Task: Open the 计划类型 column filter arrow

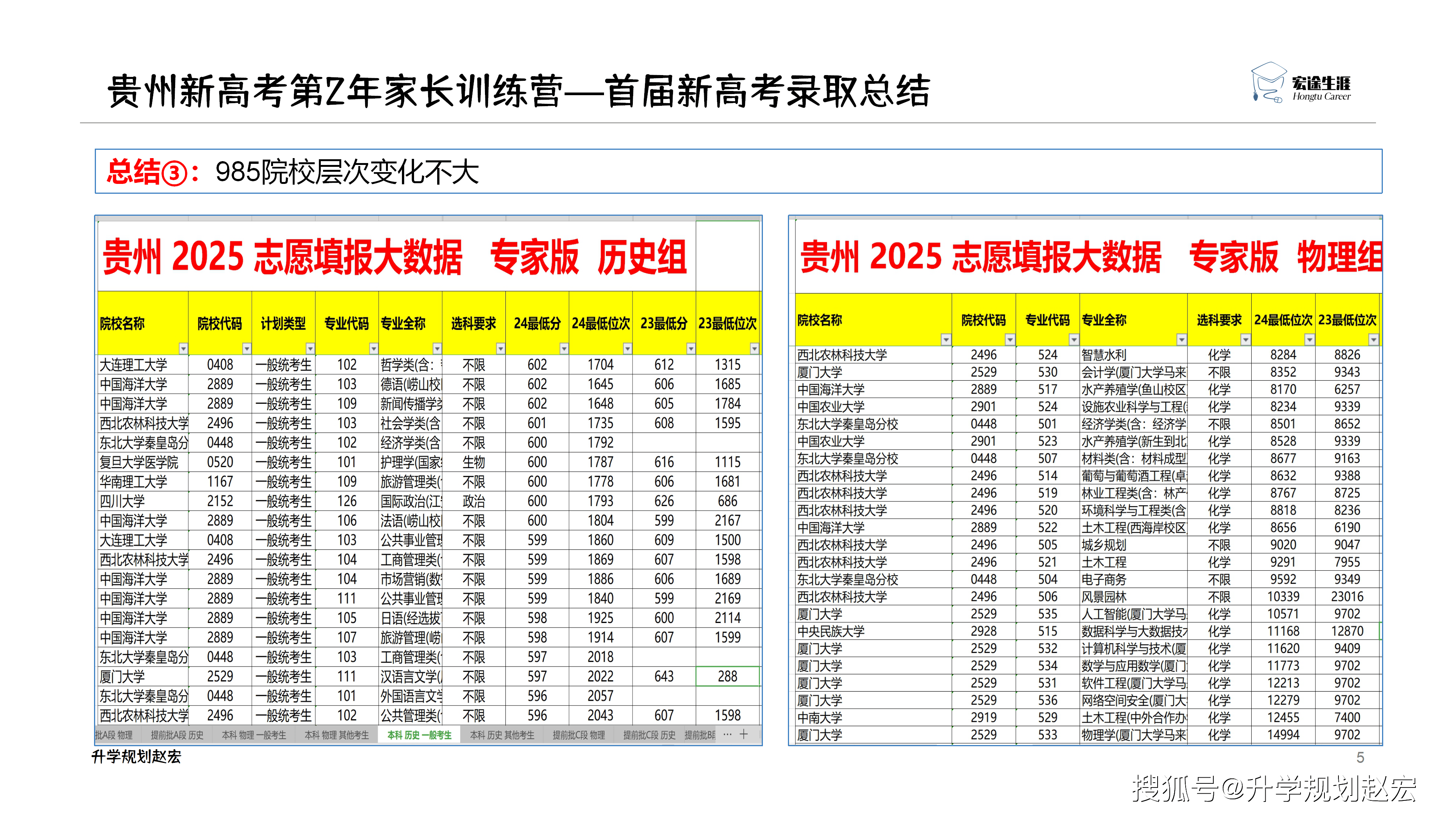Action: [x=310, y=349]
